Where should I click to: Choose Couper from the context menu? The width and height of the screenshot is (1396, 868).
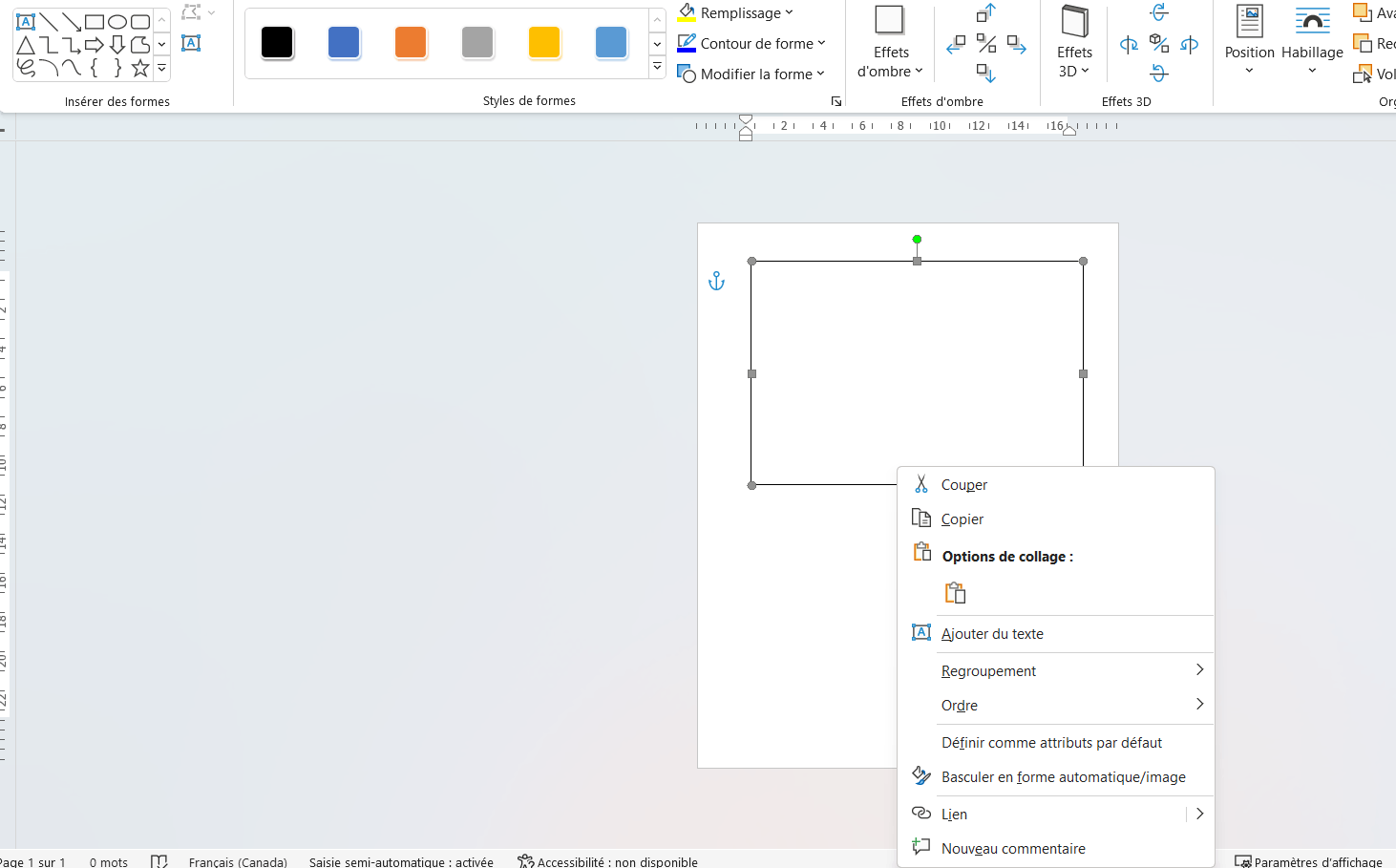[x=1056, y=485]
